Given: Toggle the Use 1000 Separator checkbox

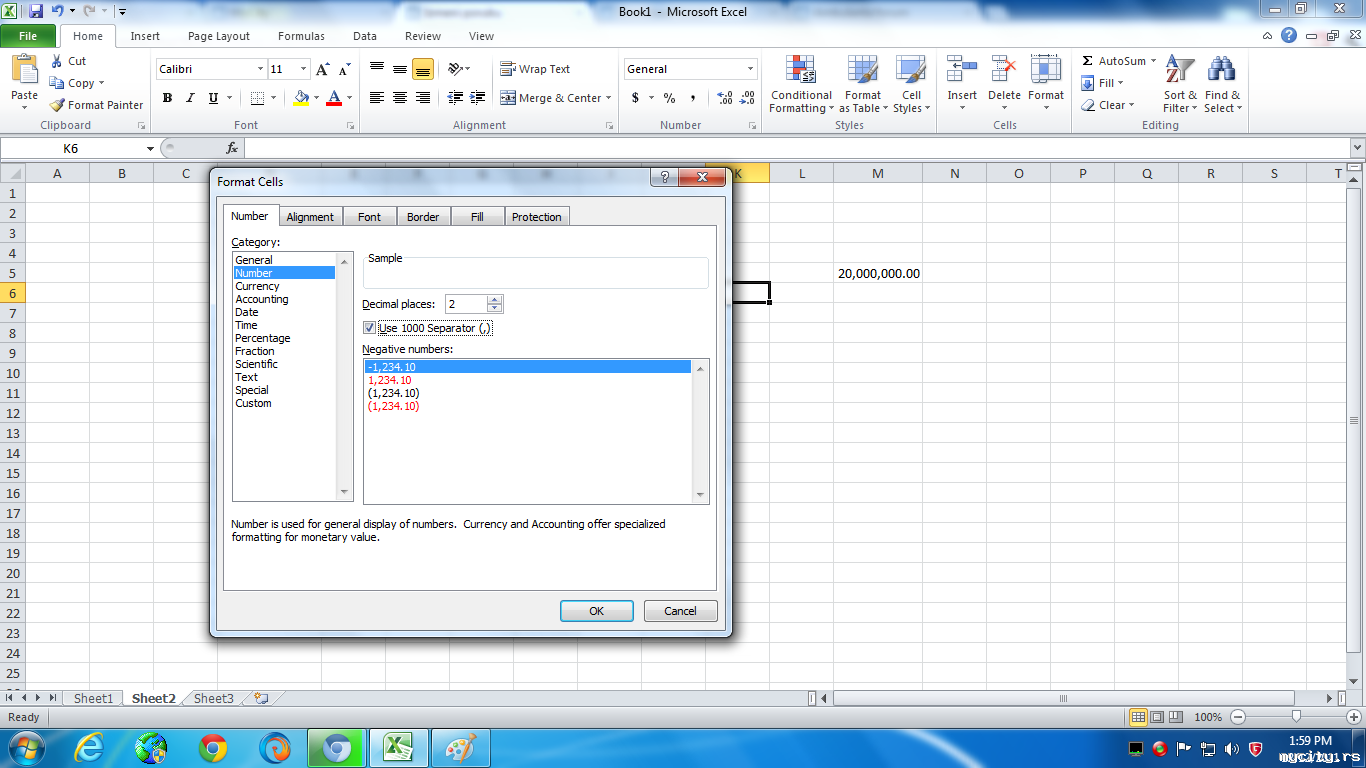Looking at the screenshot, I should [369, 328].
